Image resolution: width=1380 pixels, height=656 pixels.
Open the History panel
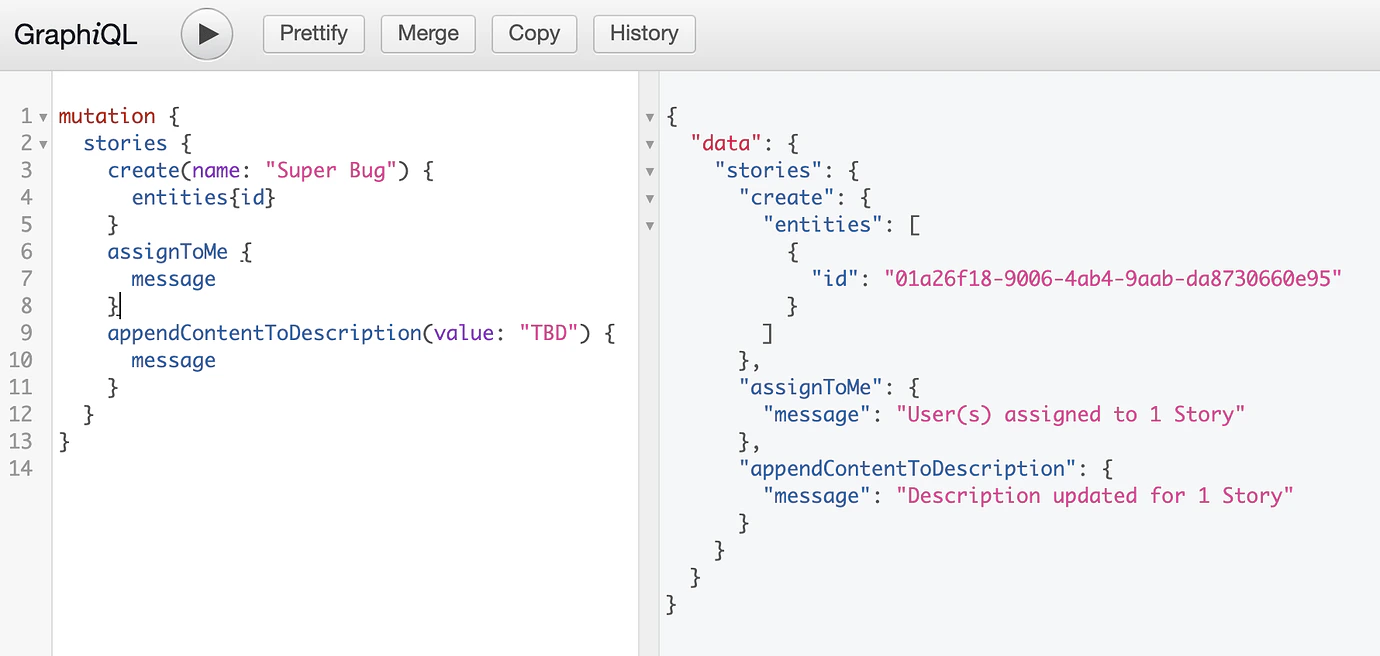(x=644, y=34)
